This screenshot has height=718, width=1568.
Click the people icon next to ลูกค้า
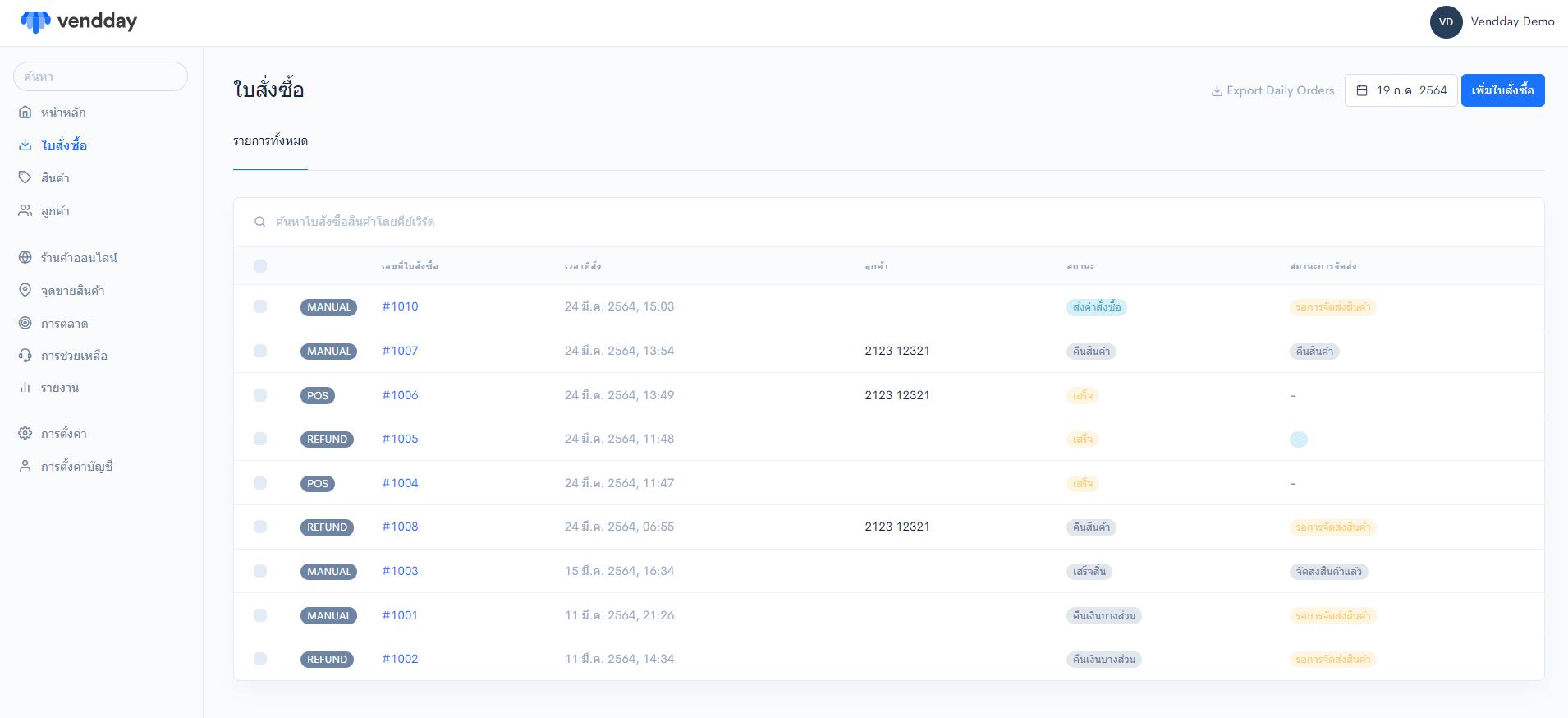[25, 211]
